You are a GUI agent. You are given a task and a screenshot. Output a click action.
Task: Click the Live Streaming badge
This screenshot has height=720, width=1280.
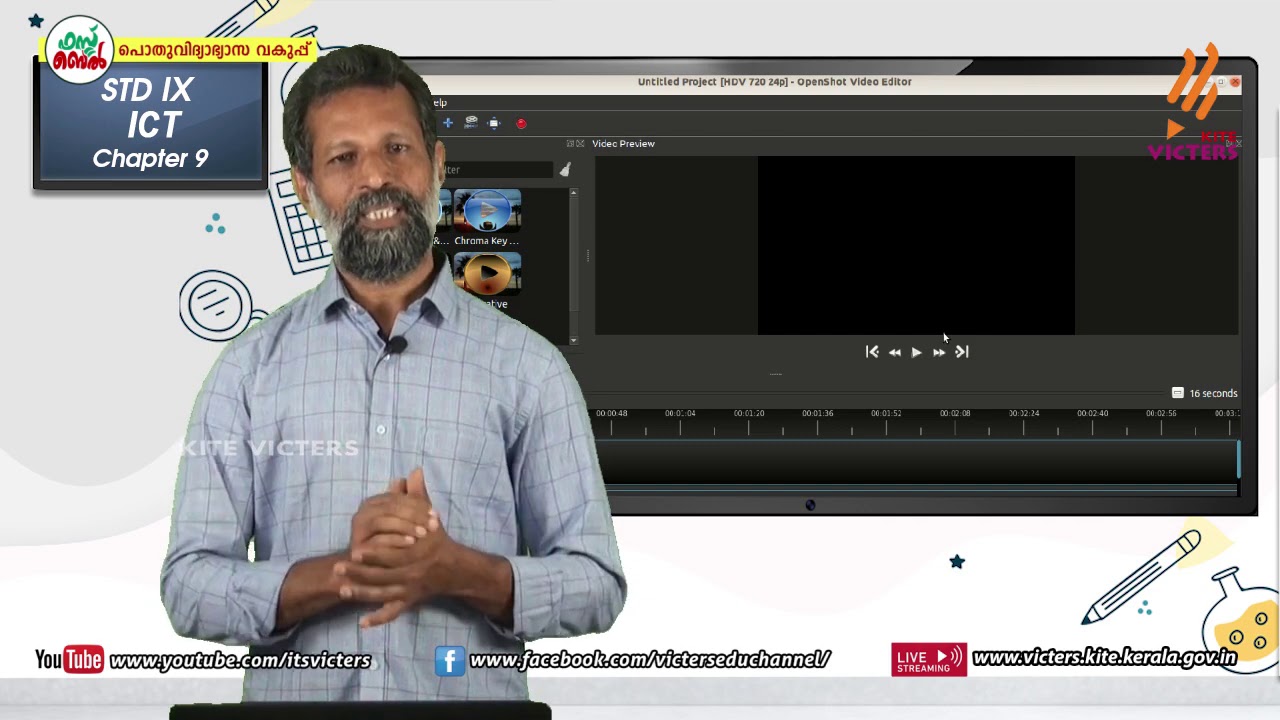[x=929, y=659]
